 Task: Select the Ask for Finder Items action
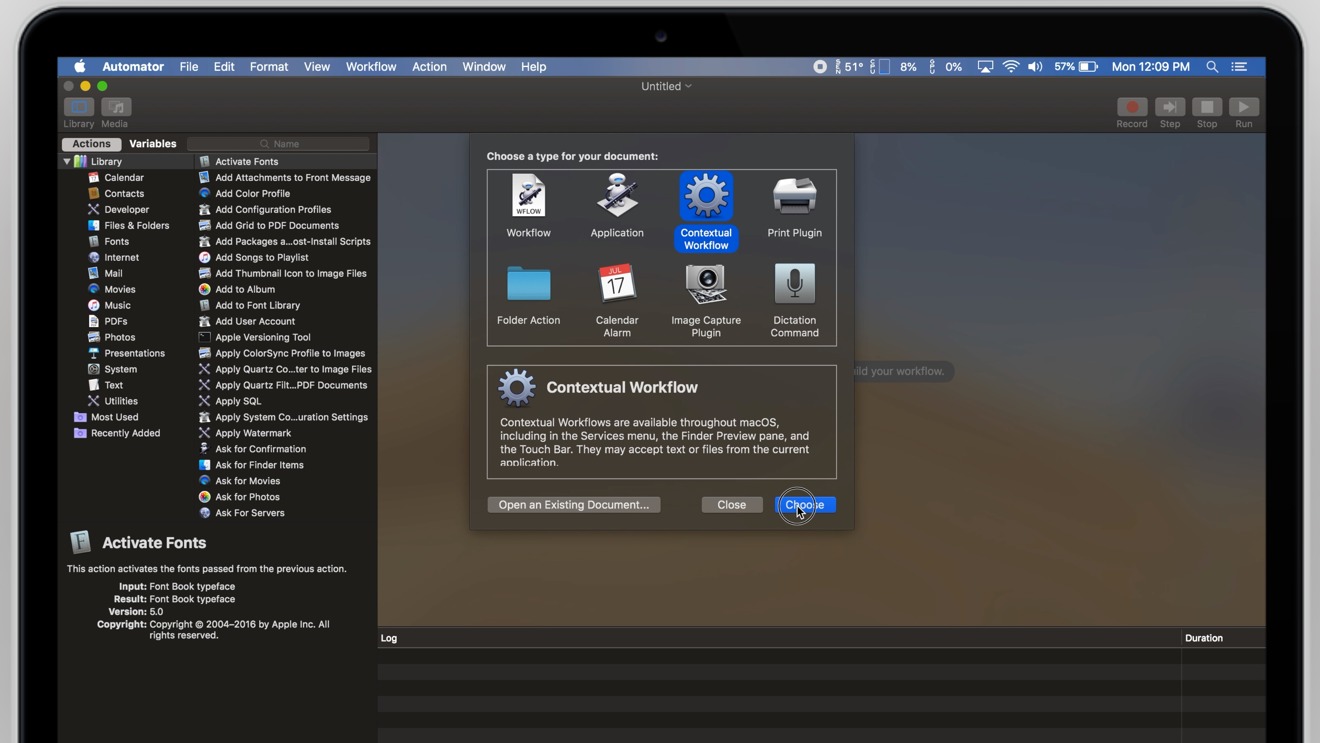point(260,465)
